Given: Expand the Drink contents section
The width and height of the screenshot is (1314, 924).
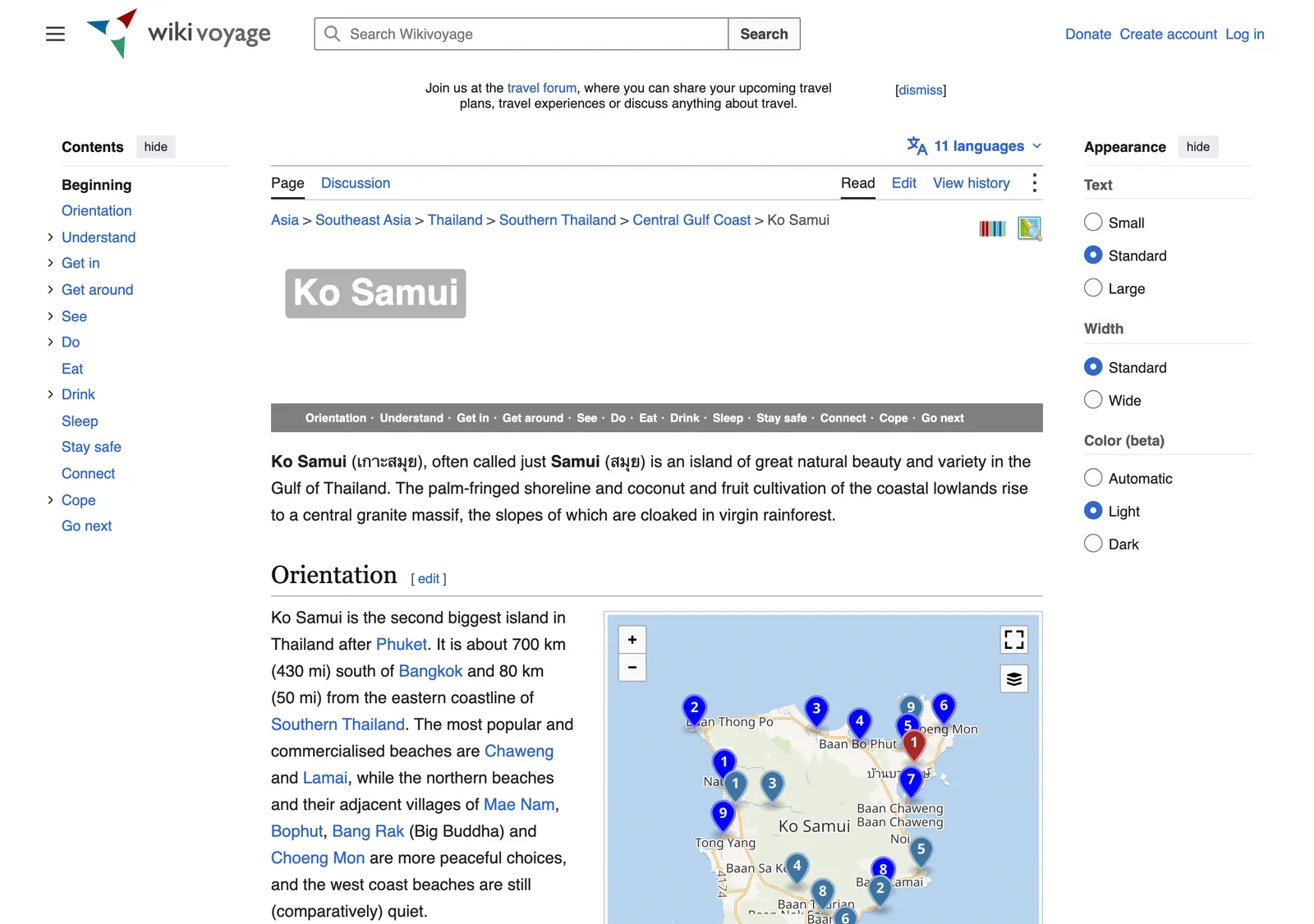Looking at the screenshot, I should (x=50, y=394).
